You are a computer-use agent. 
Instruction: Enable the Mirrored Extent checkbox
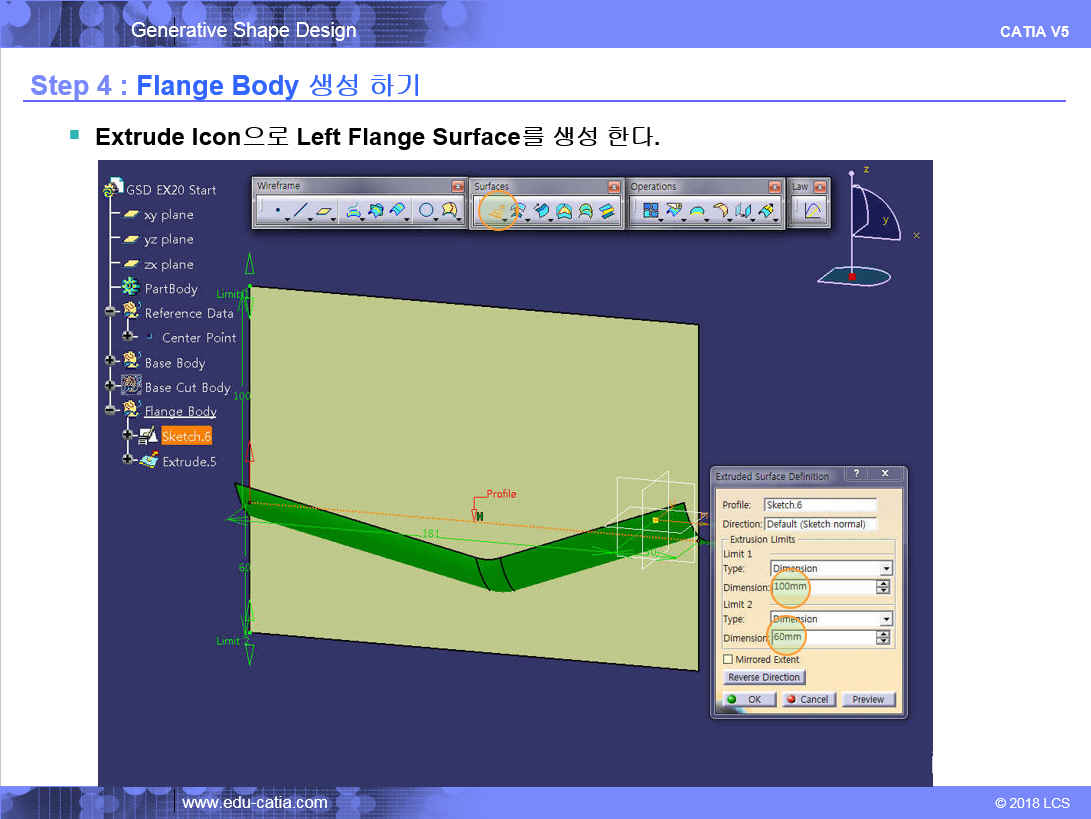pos(728,660)
